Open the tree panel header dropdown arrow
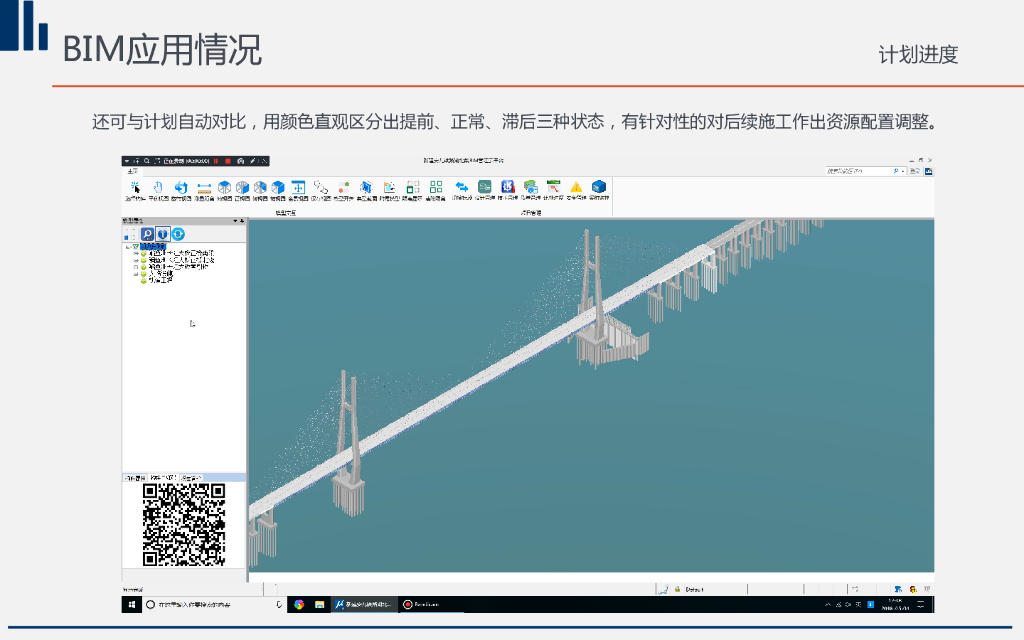This screenshot has height=640, width=1024. [x=235, y=221]
